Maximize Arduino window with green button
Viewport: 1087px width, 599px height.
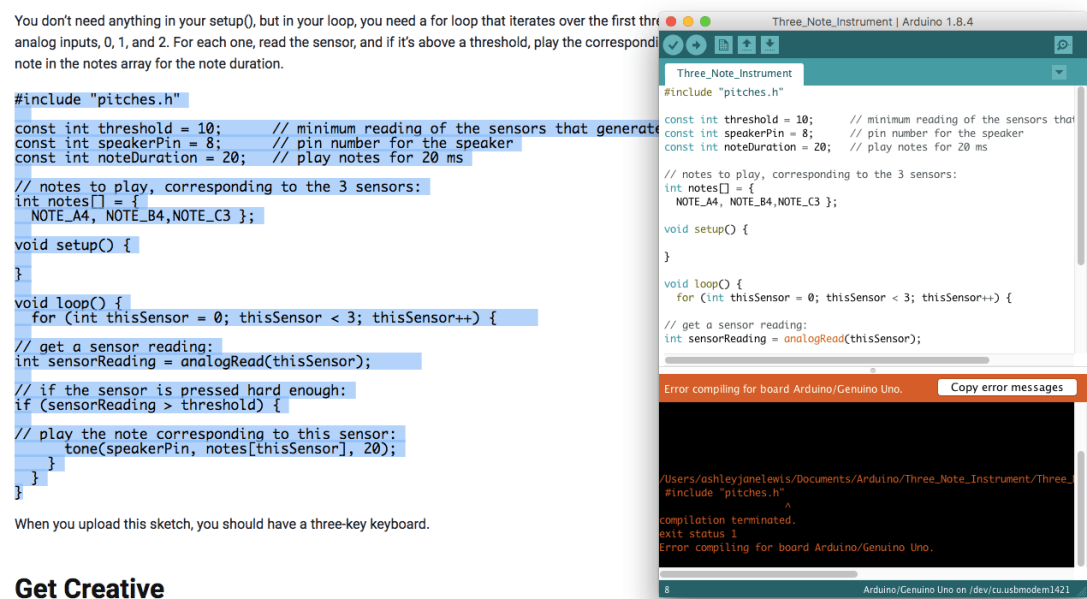pyautogui.click(x=705, y=21)
